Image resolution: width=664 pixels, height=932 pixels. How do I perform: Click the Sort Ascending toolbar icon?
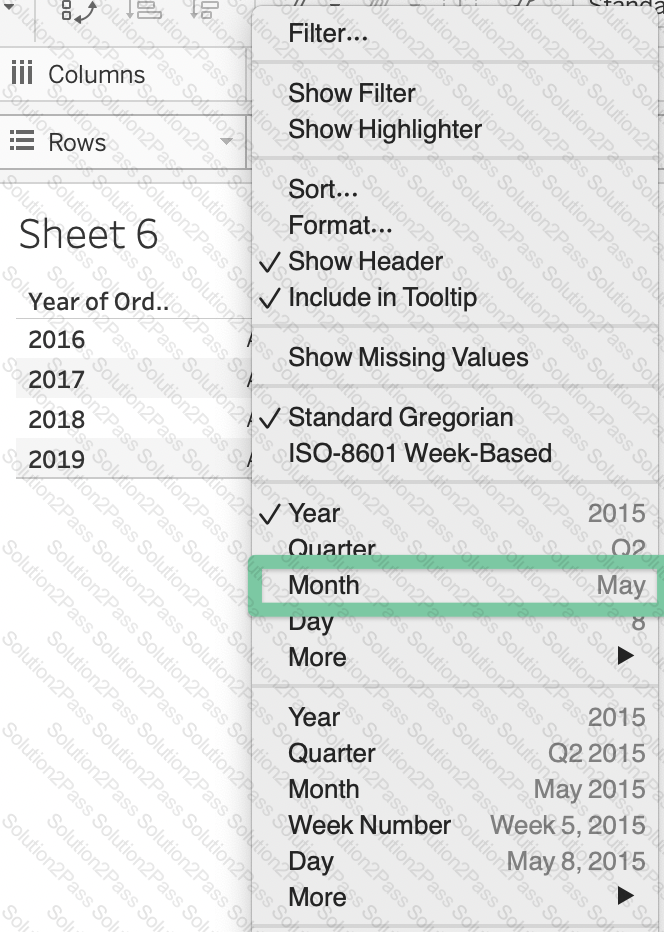[144, 10]
